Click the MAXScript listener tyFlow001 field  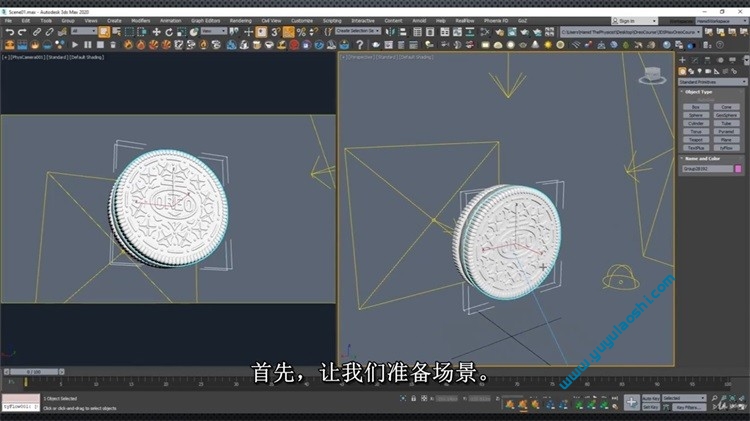coord(21,407)
